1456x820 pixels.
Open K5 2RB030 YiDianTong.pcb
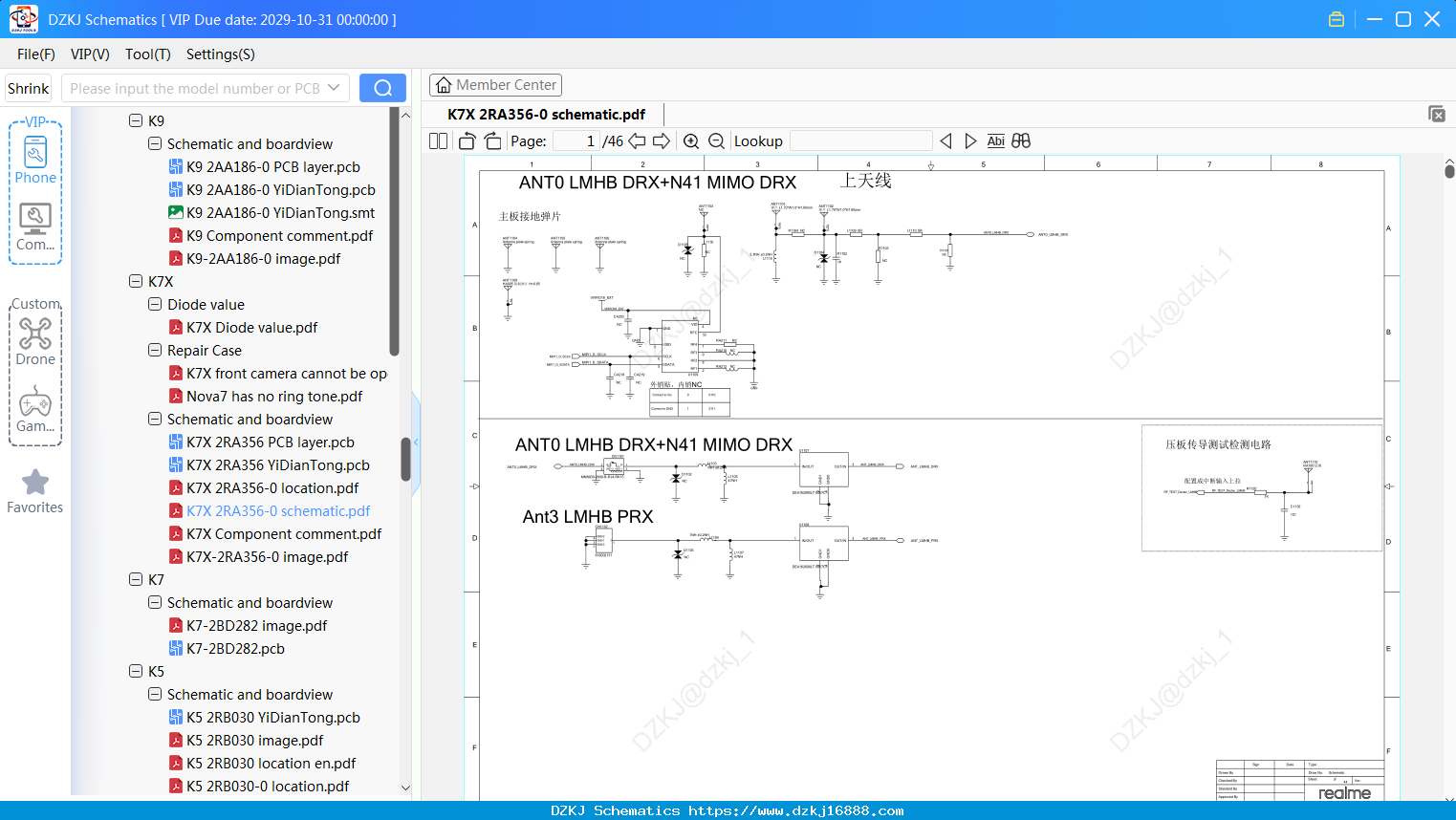[x=273, y=717]
